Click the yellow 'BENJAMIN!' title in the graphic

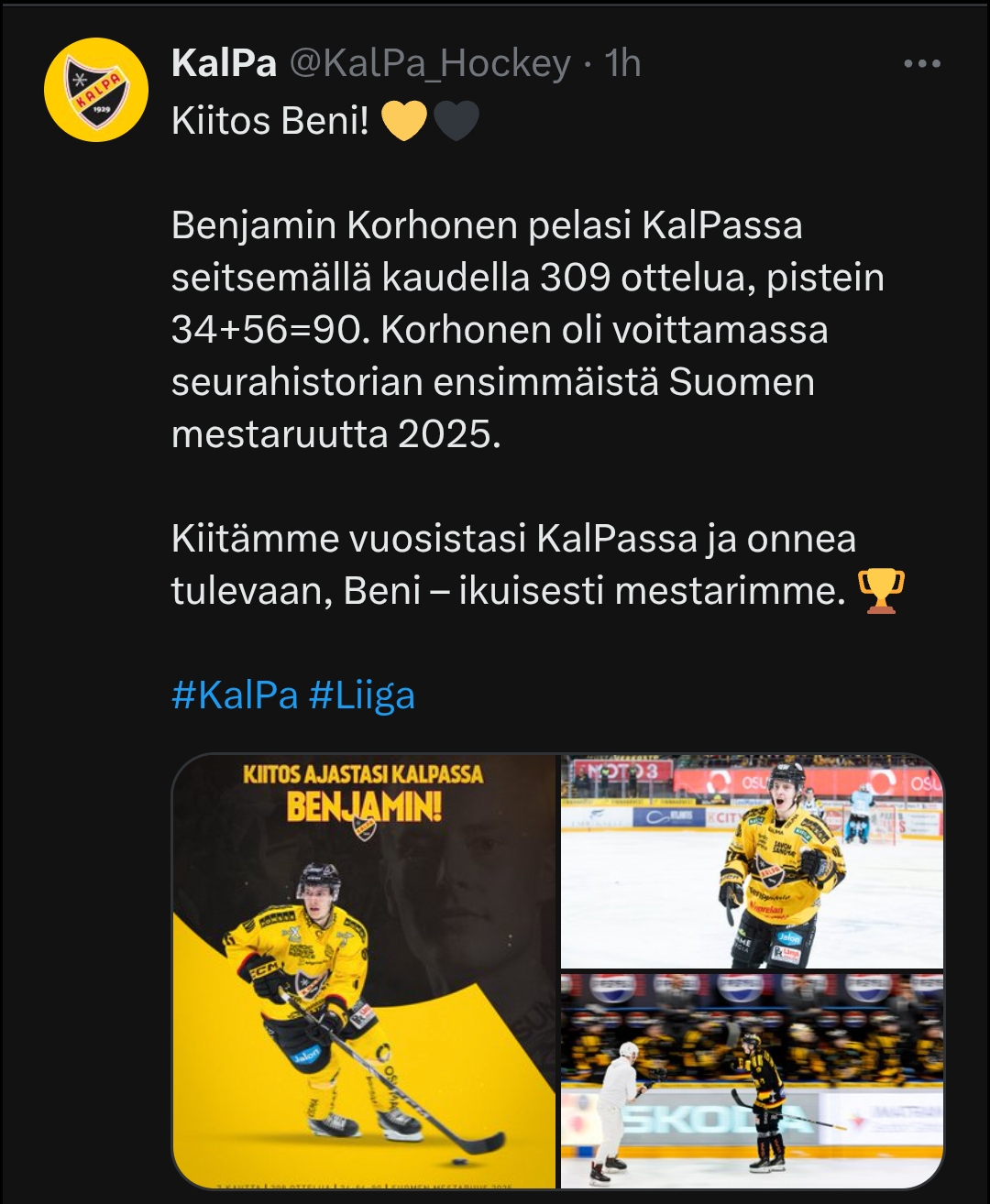tap(364, 805)
